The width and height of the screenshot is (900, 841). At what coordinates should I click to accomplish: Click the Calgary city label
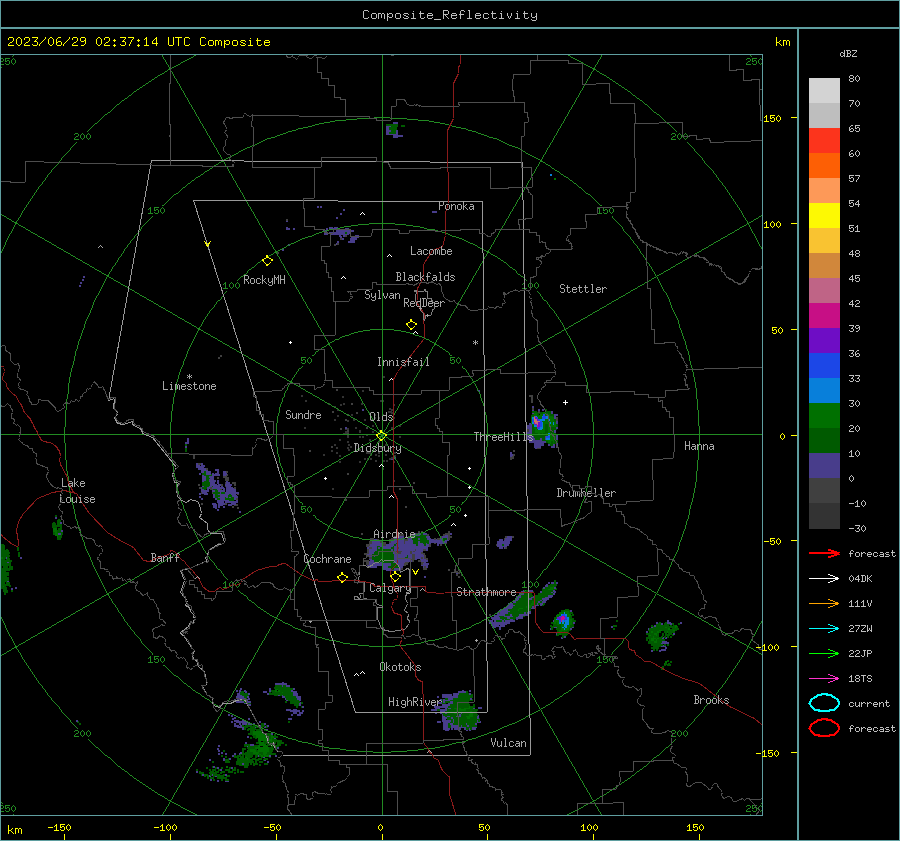click(390, 588)
